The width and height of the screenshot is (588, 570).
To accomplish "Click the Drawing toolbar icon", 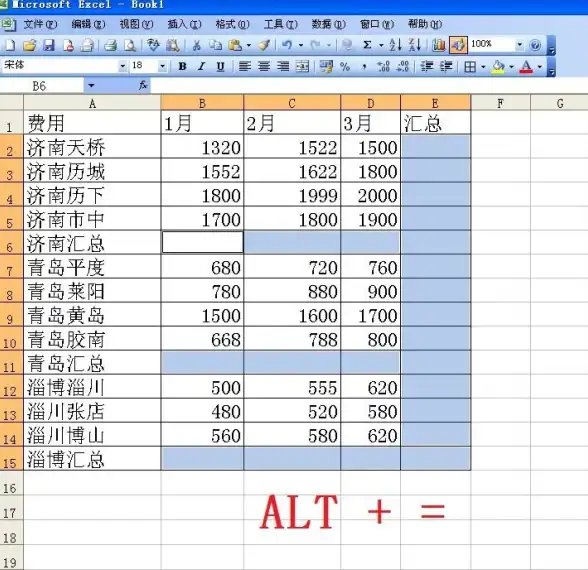I will point(458,46).
